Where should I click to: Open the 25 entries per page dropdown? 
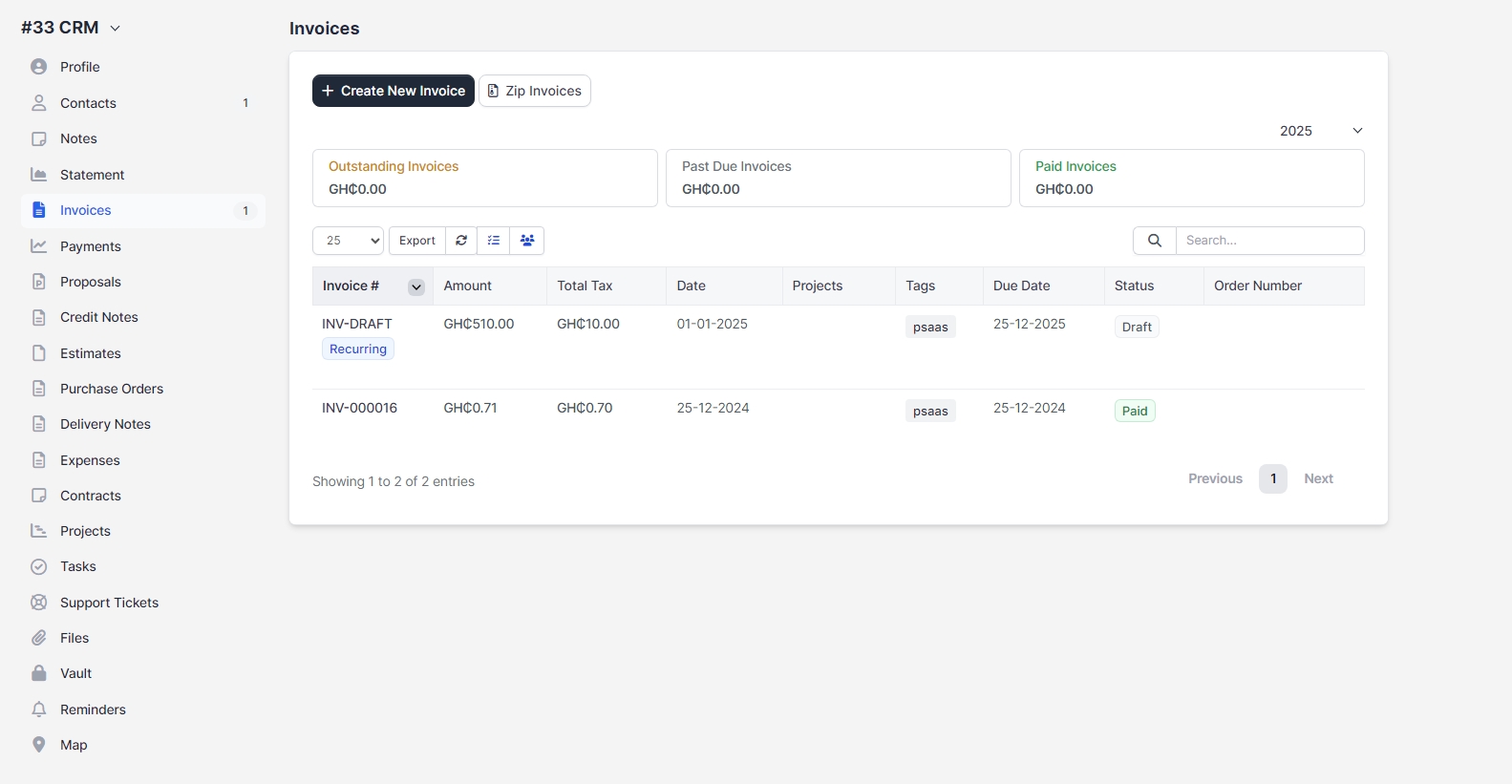pos(348,241)
